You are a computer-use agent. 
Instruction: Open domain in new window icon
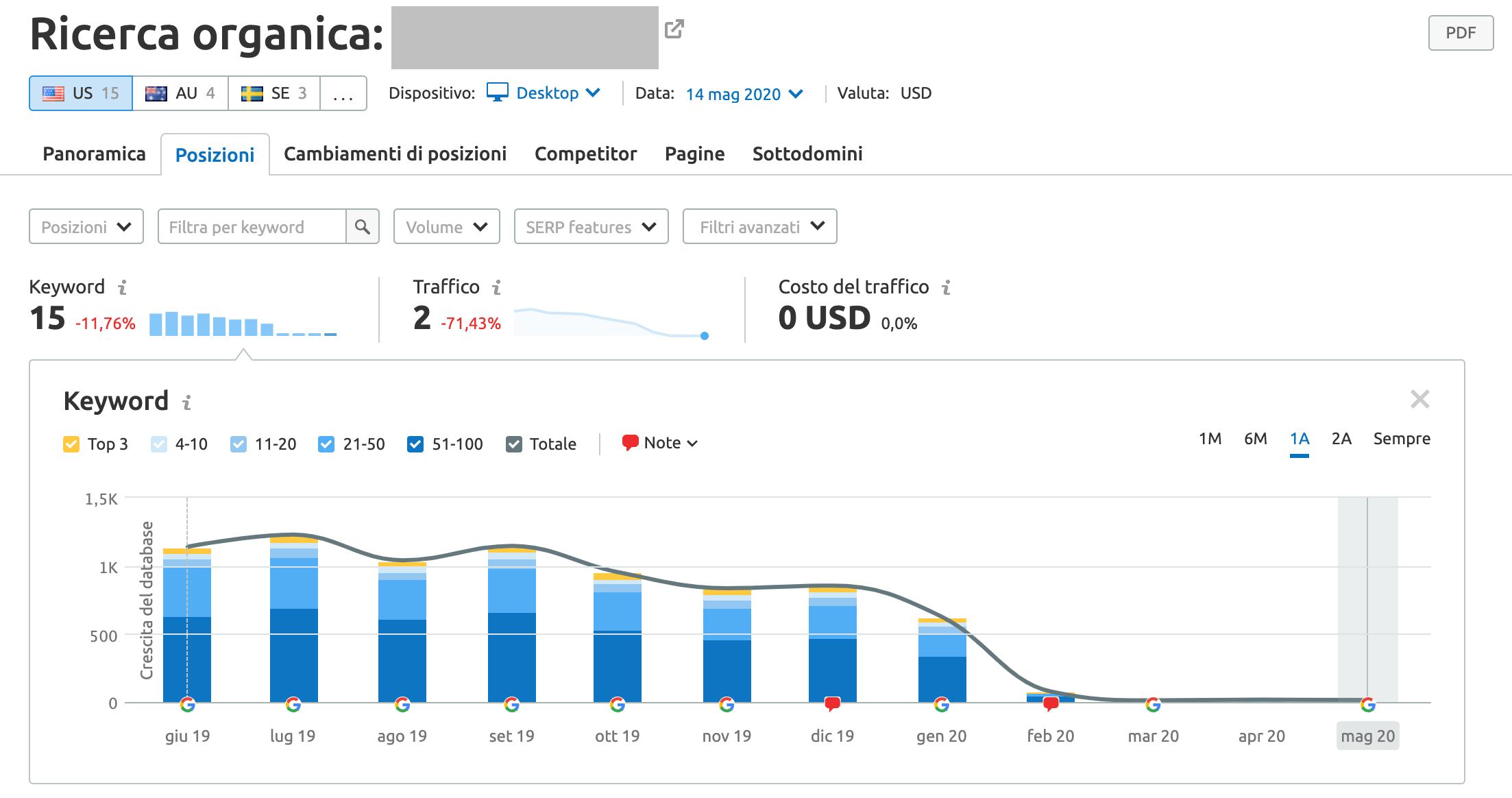(674, 29)
